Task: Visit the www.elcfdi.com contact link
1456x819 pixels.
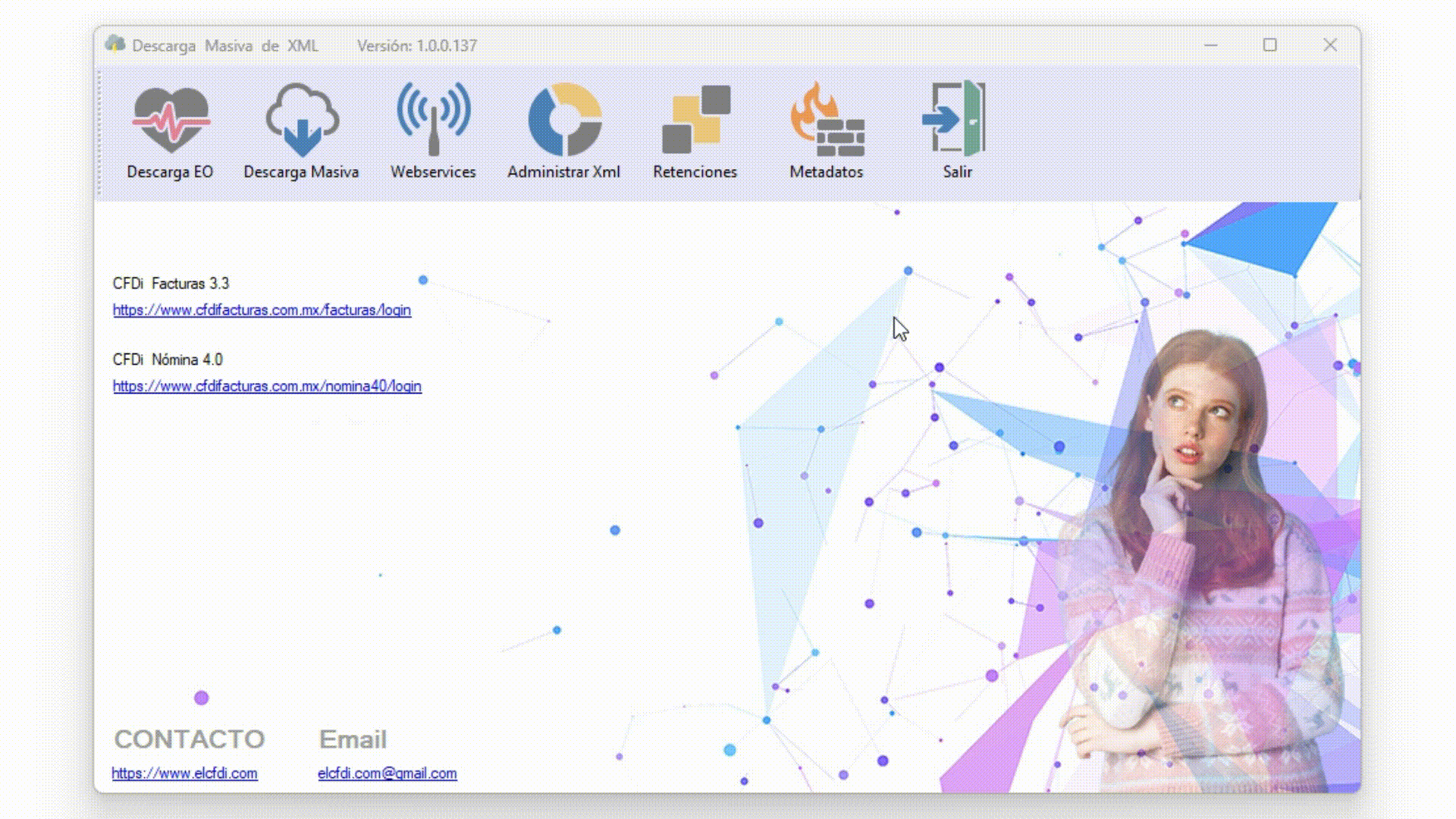Action: (184, 773)
